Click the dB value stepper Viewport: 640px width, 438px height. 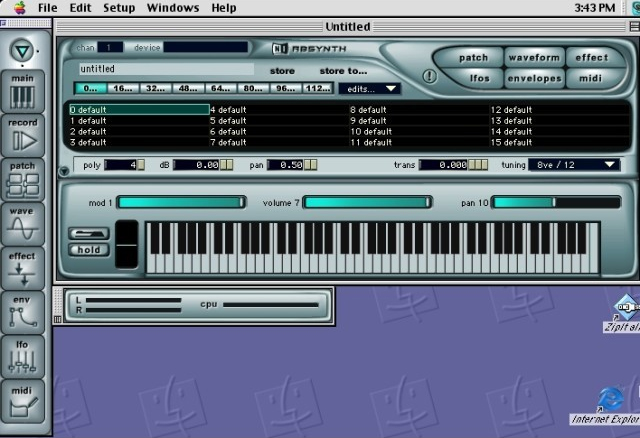click(226, 165)
